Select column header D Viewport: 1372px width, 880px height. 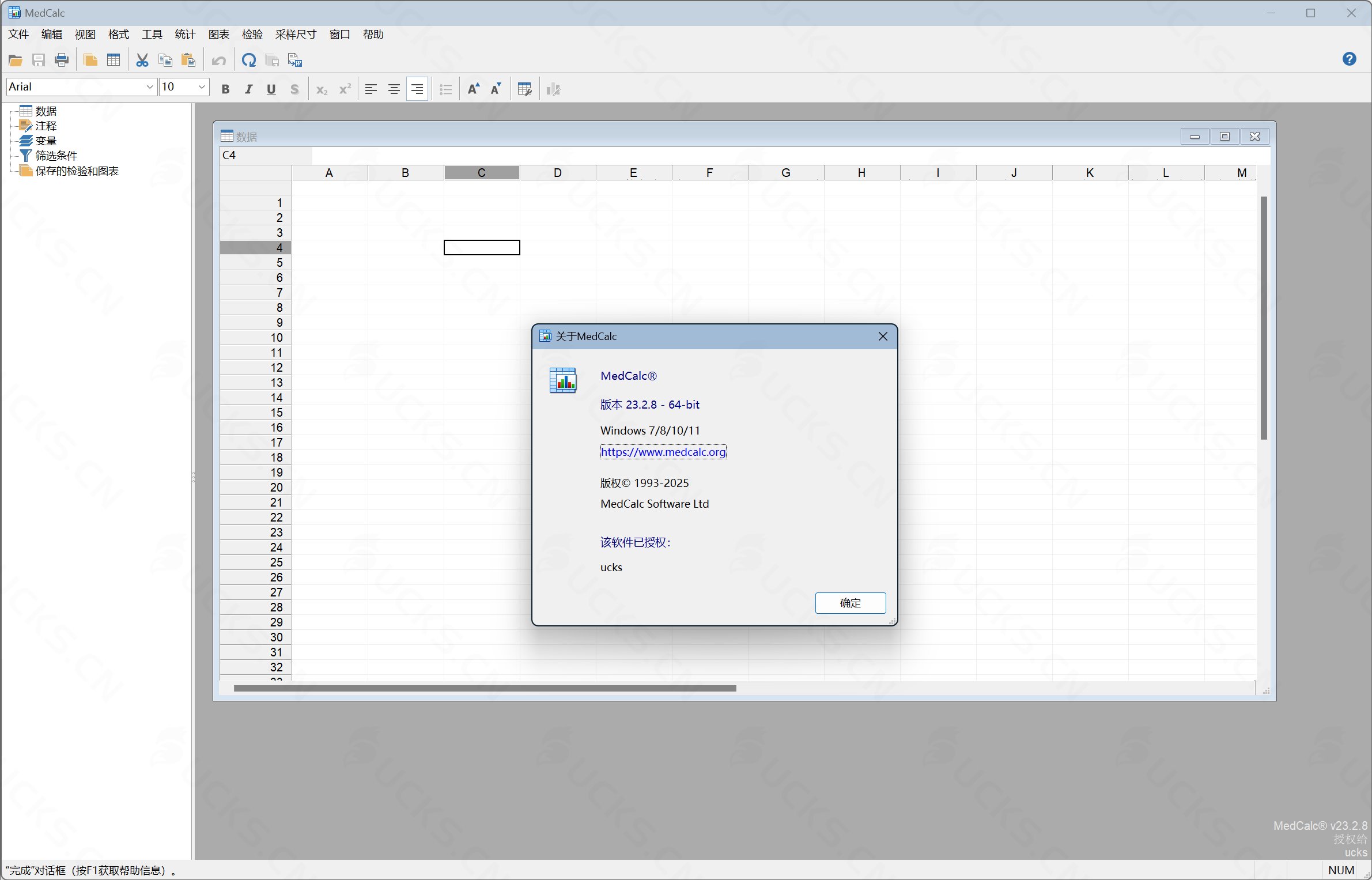[x=557, y=173]
